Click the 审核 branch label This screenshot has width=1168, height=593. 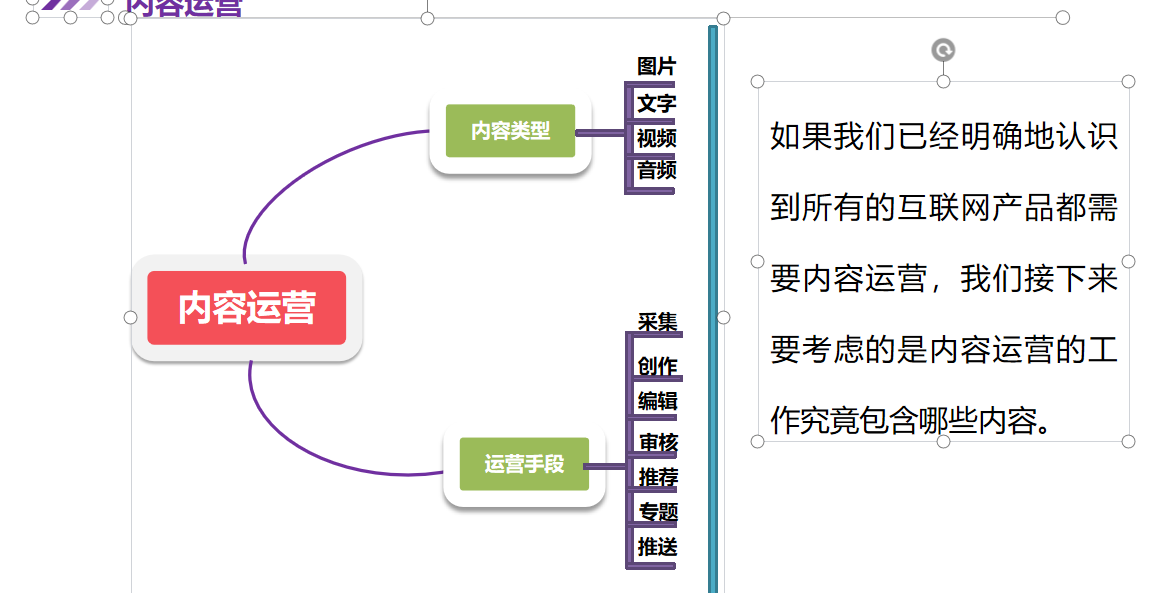(x=658, y=443)
